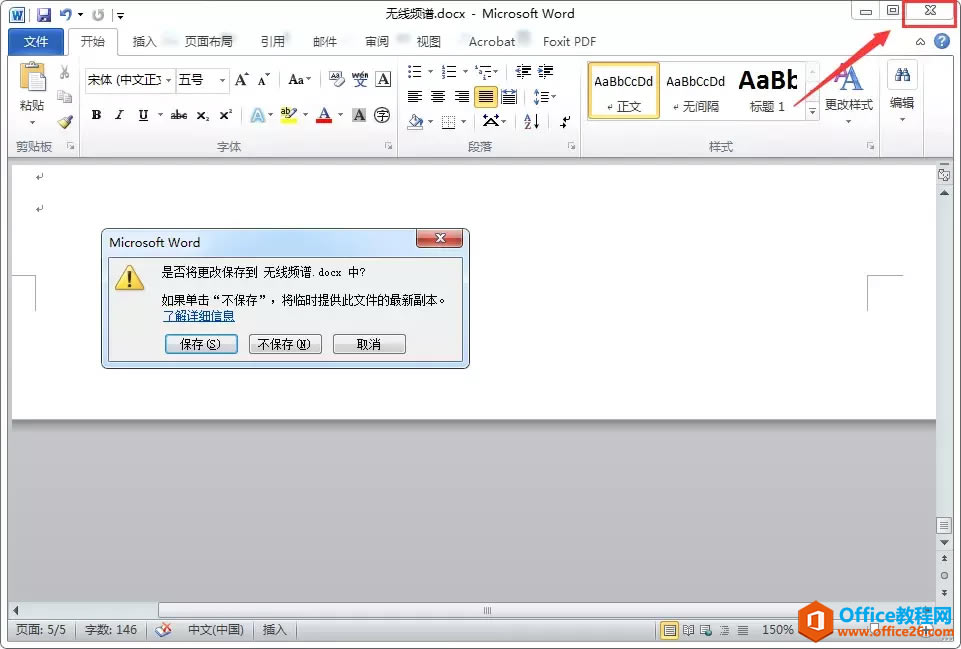
Task: Click the Distributed alignment icon
Action: [x=509, y=97]
